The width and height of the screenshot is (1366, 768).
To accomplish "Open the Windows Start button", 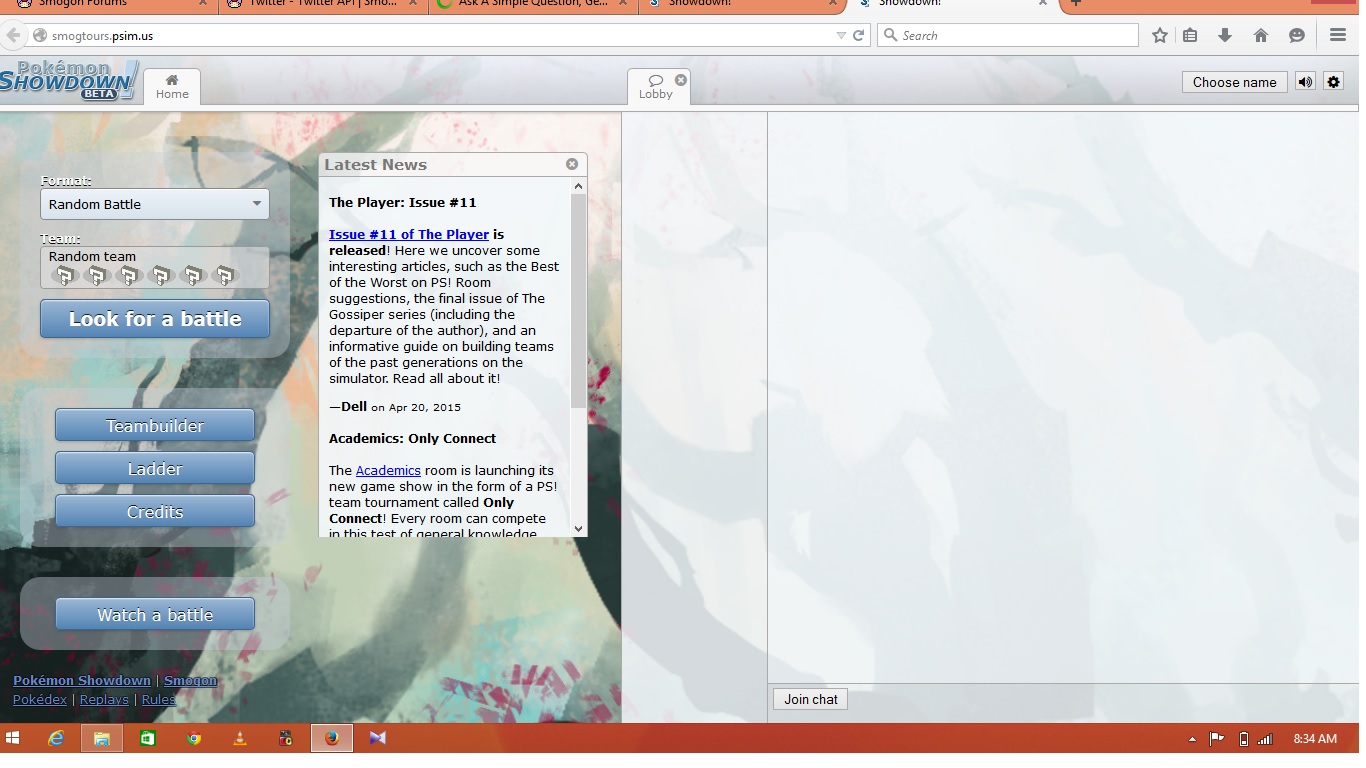I will [13, 738].
